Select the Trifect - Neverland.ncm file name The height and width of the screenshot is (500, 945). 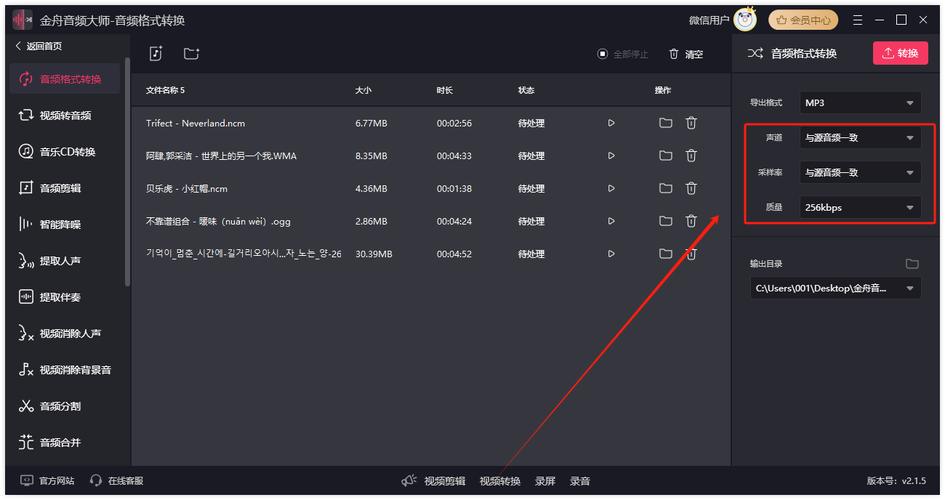coord(195,123)
